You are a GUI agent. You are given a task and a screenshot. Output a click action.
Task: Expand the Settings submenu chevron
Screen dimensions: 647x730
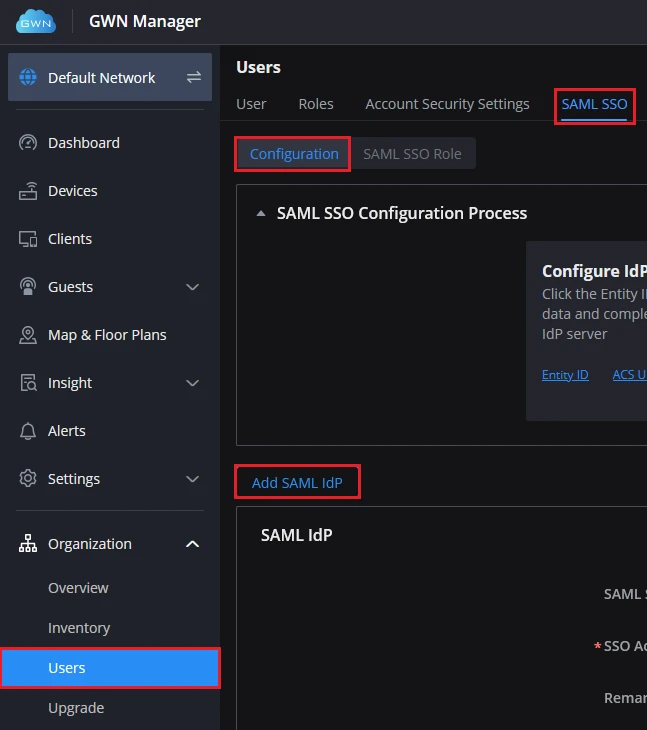pos(193,479)
